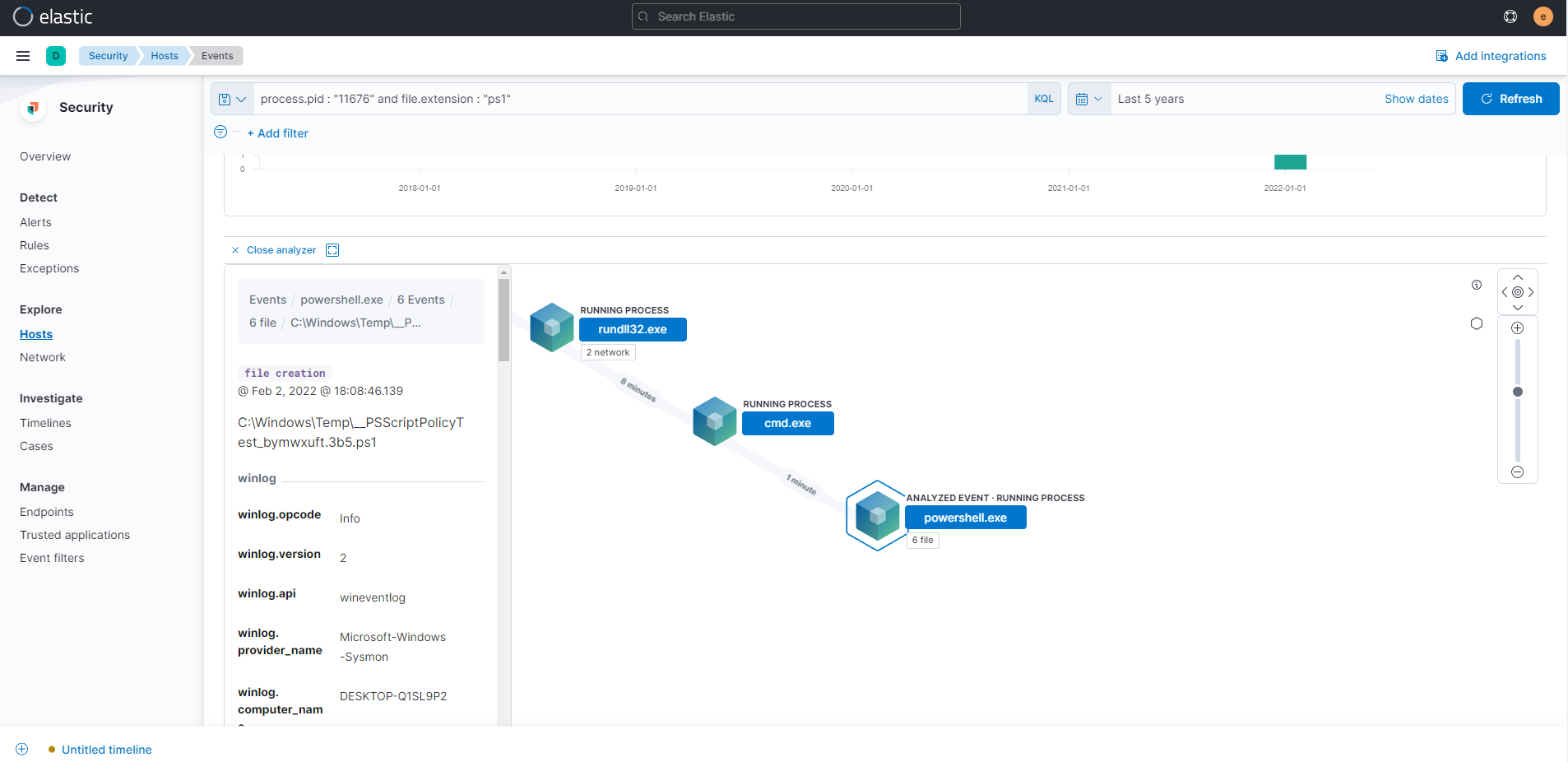Viewport: 1568px width, 762px height.
Task: Zoom out on the analyzer graph
Action: [x=1517, y=472]
